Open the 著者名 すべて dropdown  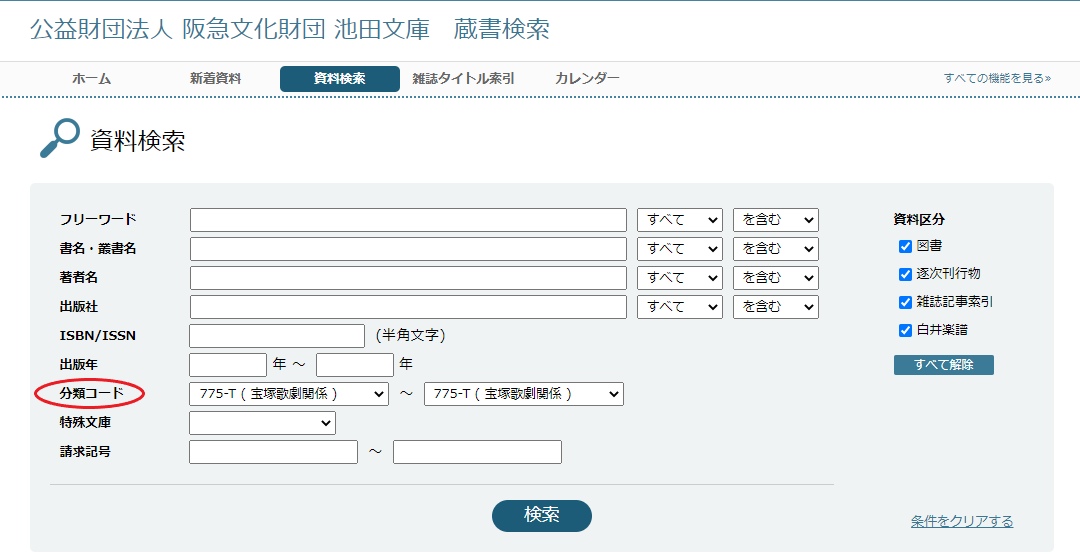pos(680,278)
